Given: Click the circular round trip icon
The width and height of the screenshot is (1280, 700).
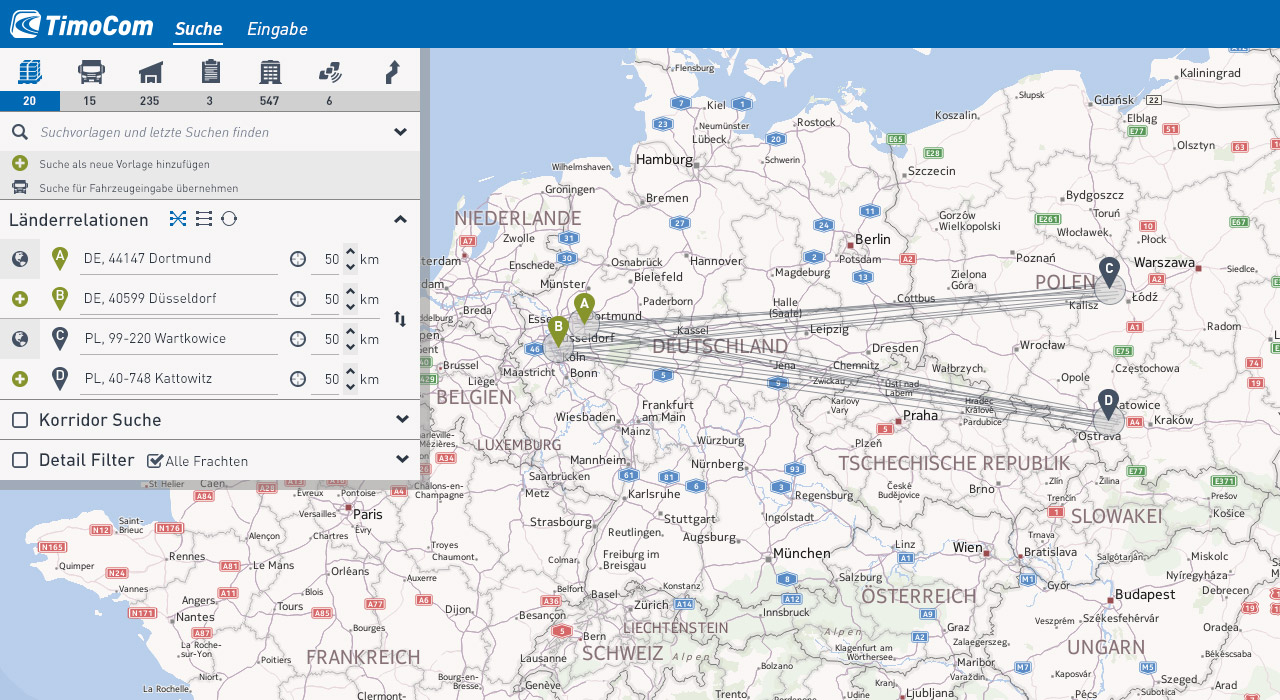Looking at the screenshot, I should [x=229, y=219].
